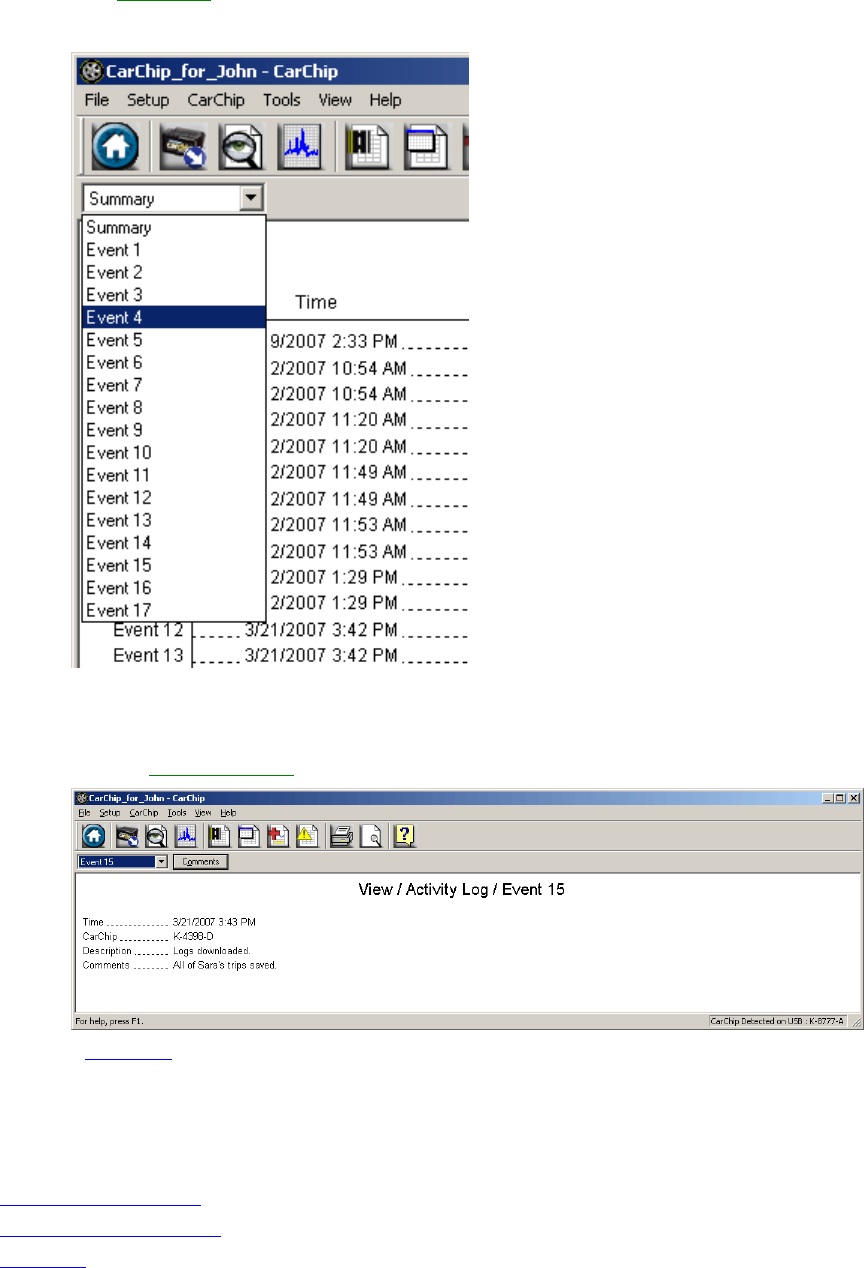864x1268 pixels.
Task: Click the table log icon in Summary window
Action: [x=425, y=149]
